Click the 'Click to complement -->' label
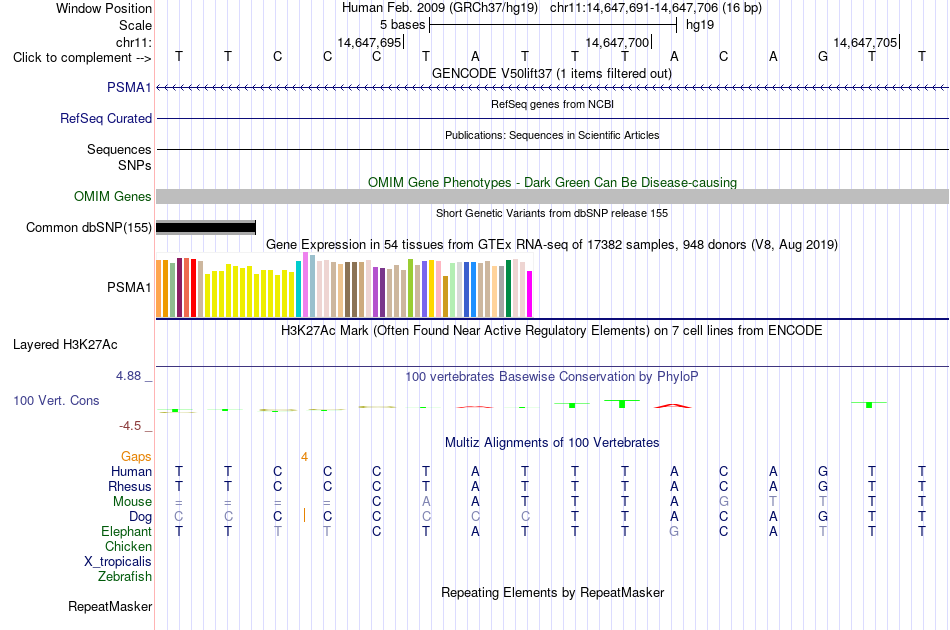950x630 pixels. pyautogui.click(x=82, y=58)
